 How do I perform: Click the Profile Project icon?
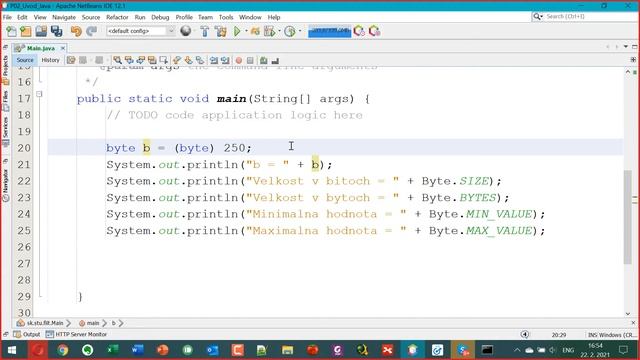[269, 31]
